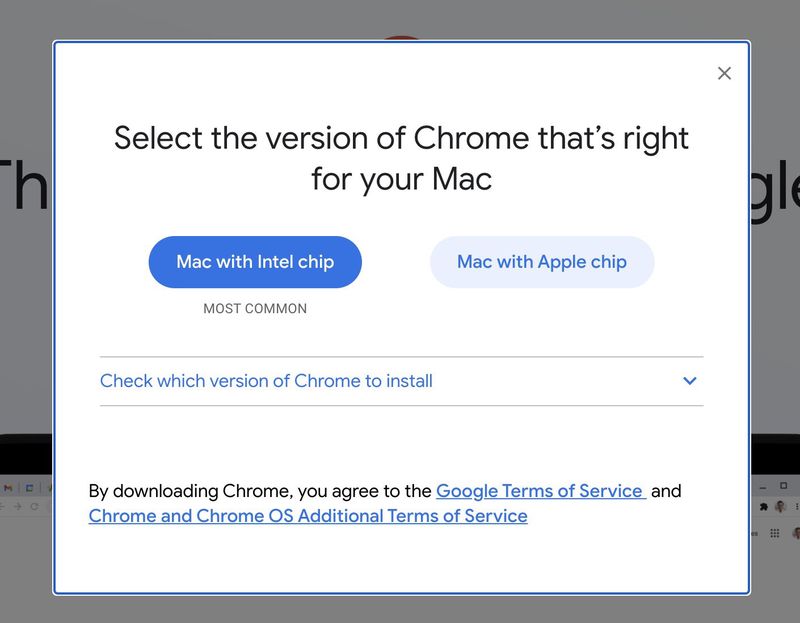Open the Google Terms of Service link
The width and height of the screenshot is (800, 623).
pos(538,491)
